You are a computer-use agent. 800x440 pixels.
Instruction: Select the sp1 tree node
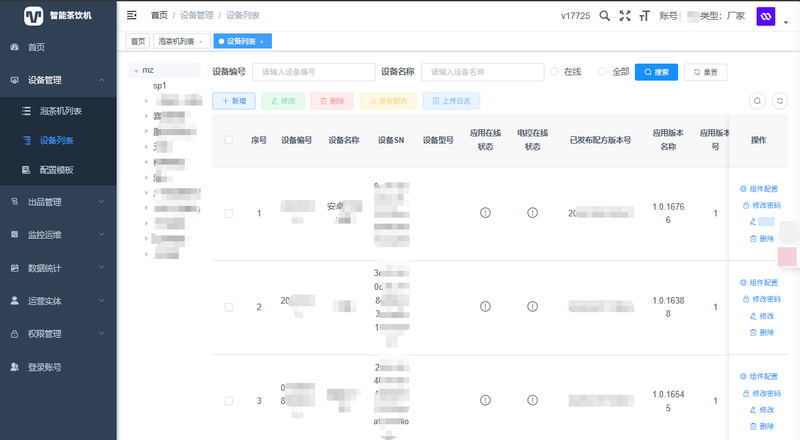click(160, 86)
